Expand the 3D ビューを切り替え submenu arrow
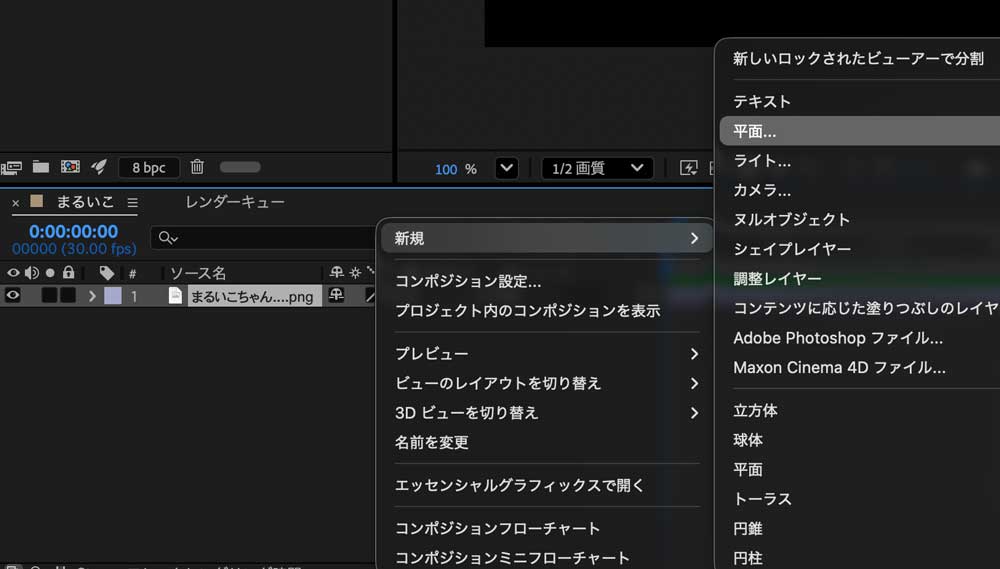This screenshot has width=1000, height=569. 695,413
